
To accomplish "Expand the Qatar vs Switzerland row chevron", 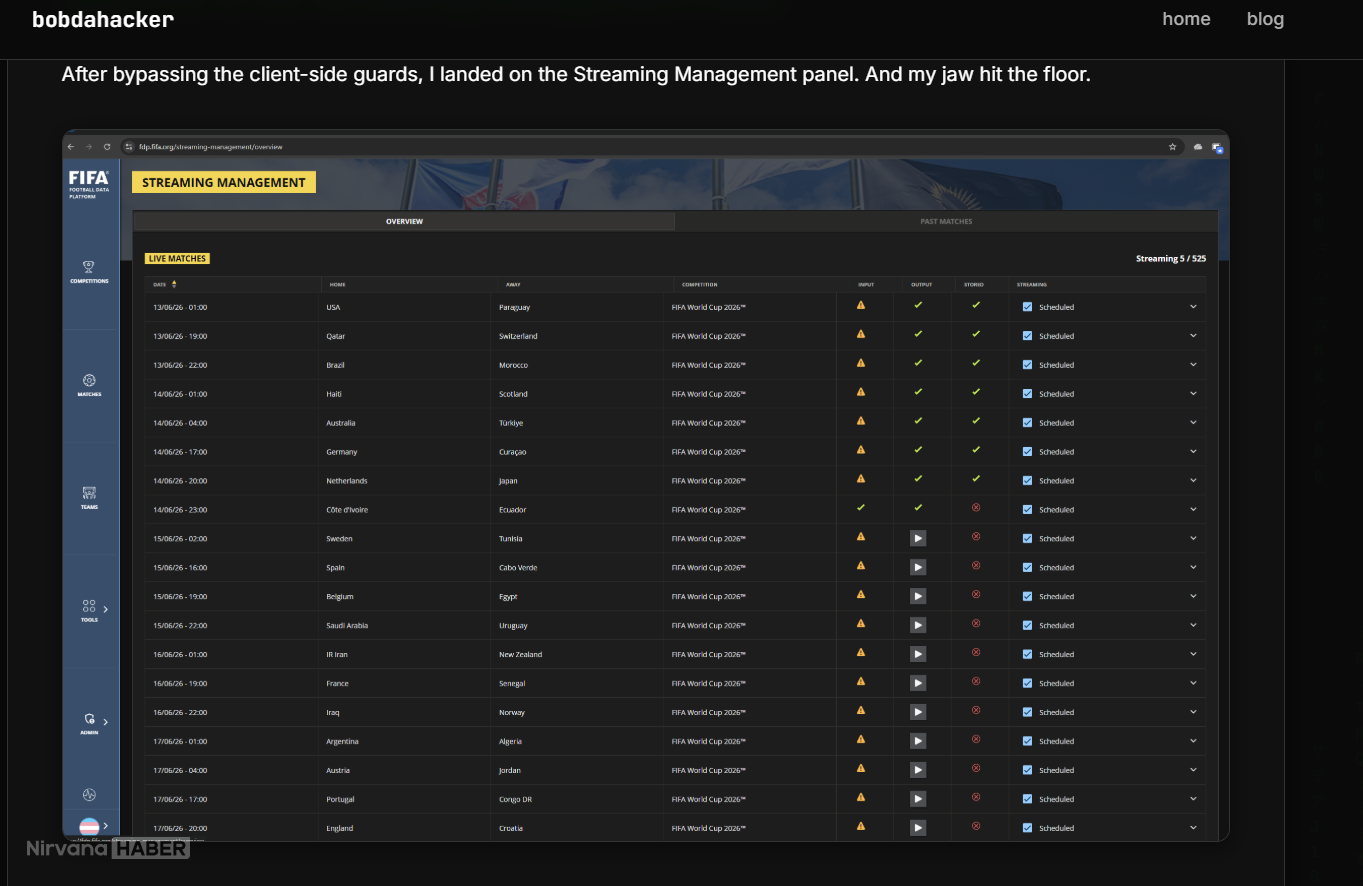I will [1193, 336].
